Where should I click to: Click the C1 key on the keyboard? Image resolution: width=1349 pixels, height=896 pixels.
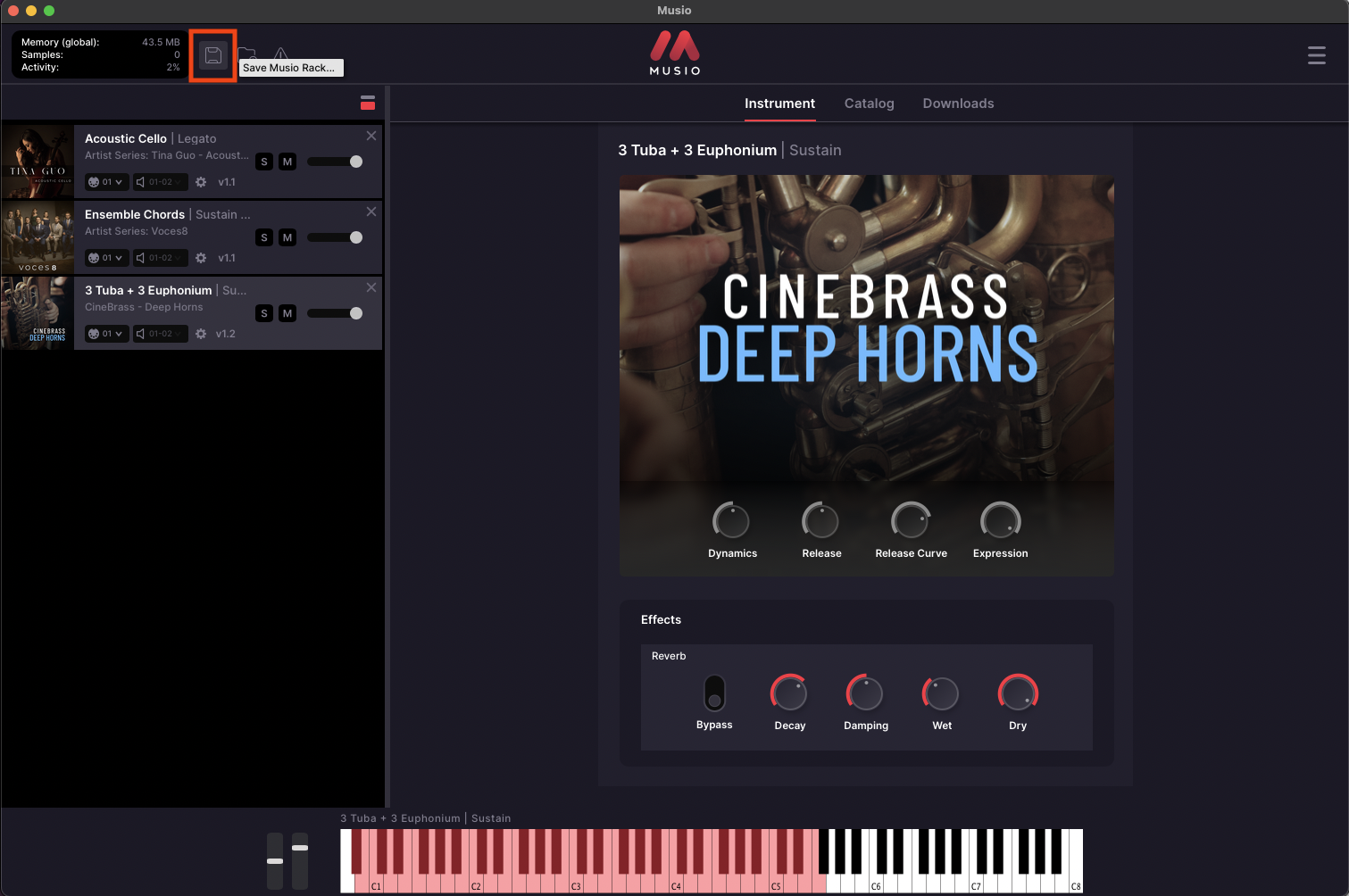coord(376,884)
